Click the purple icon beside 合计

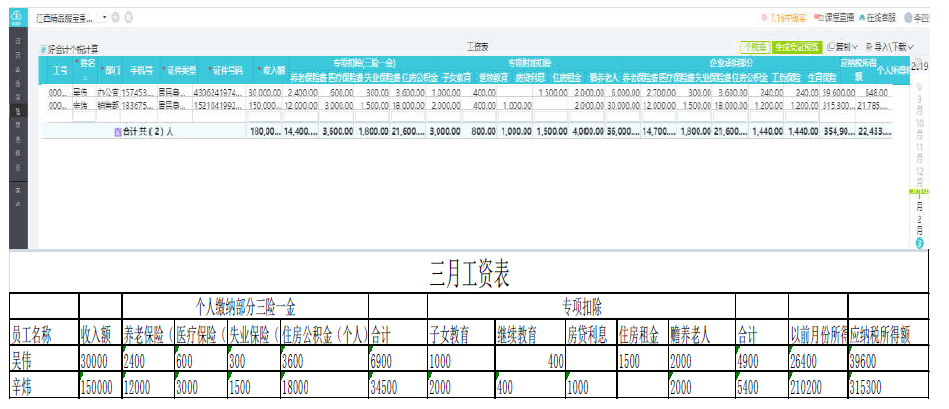coord(118,131)
